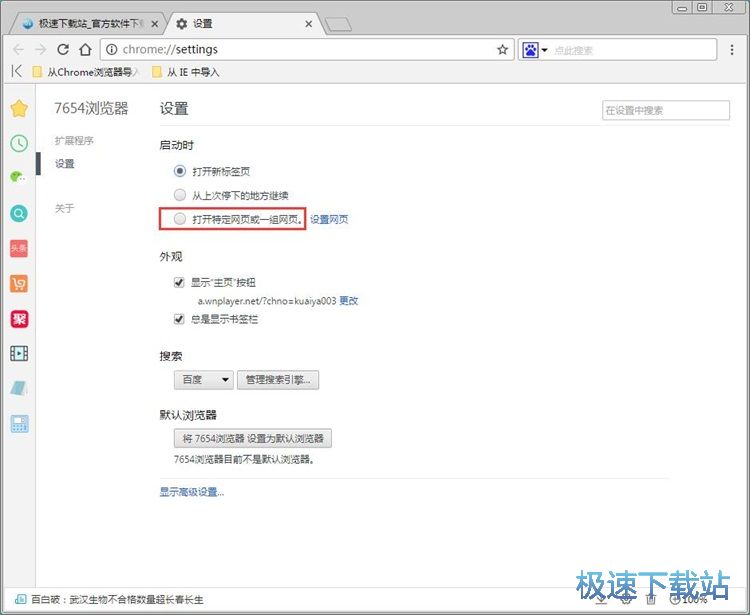
Task: Open the history clock sidebar icon
Action: pos(19,143)
